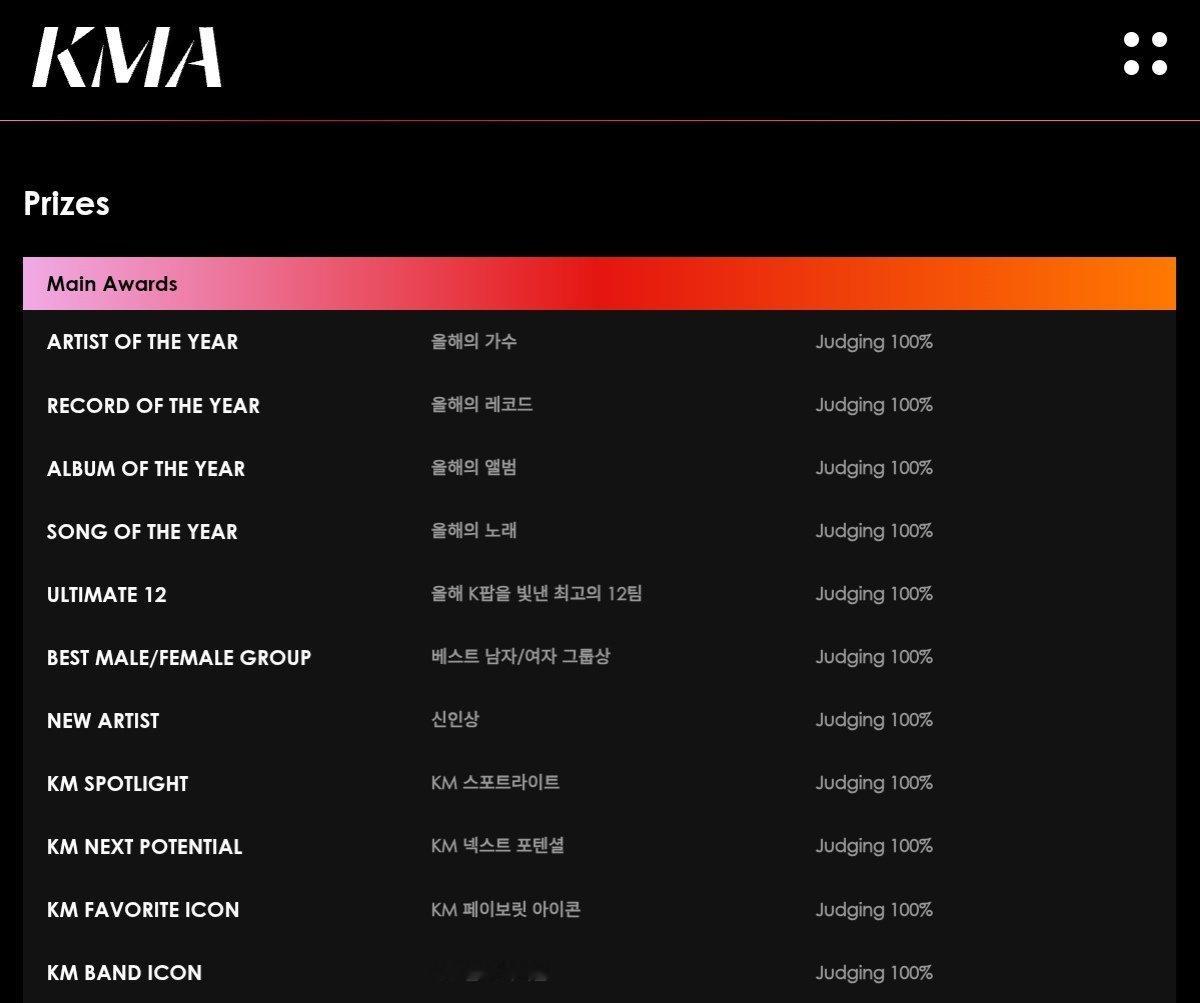
Task: Click the KMA logo
Action: pyautogui.click(x=126, y=56)
